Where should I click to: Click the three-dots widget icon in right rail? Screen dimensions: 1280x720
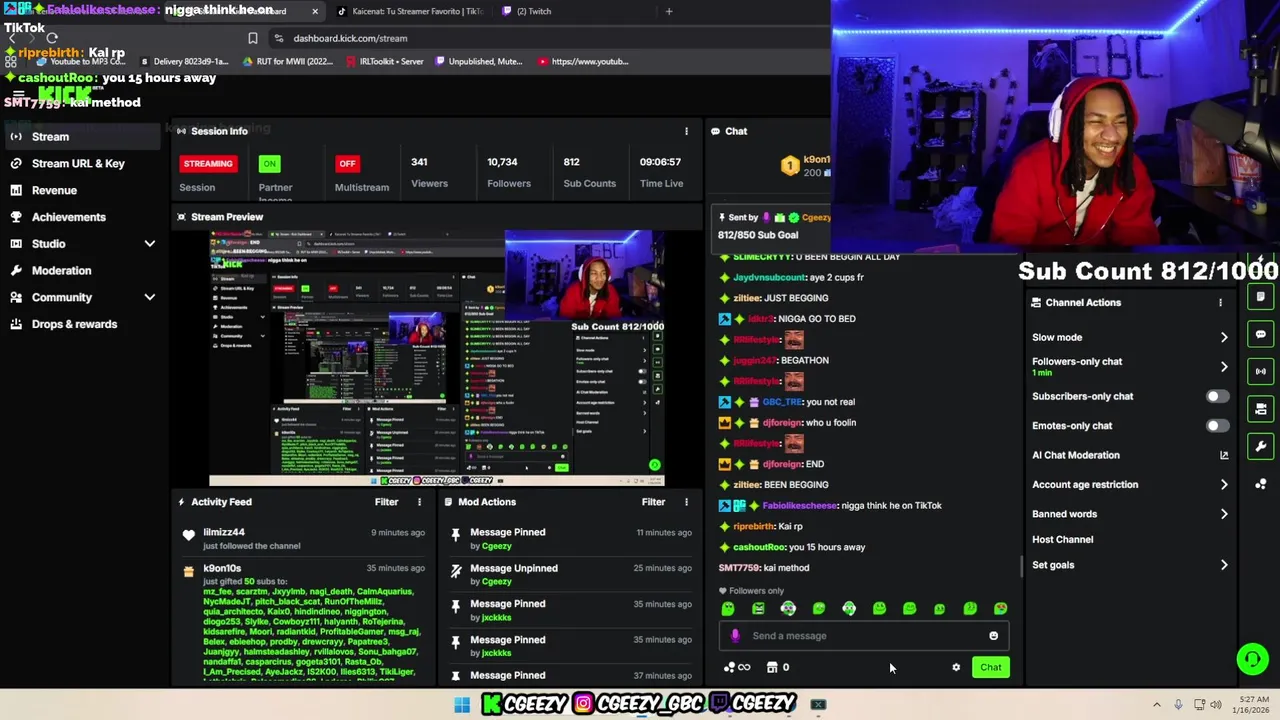click(1261, 484)
